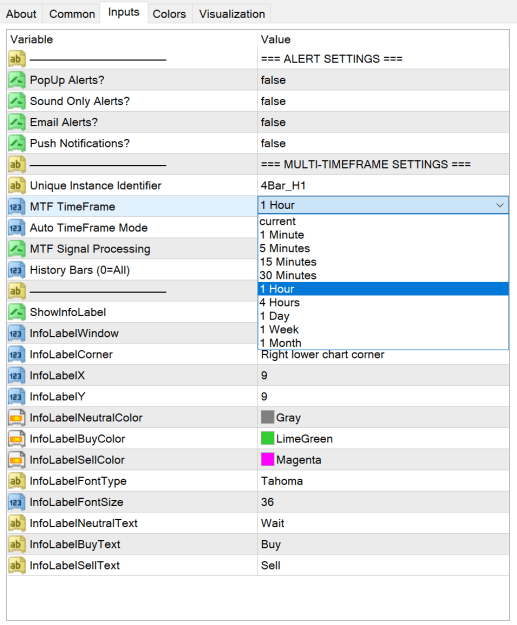
Task: Click the InfoLabelNeutralText string icon
Action: coord(17,523)
